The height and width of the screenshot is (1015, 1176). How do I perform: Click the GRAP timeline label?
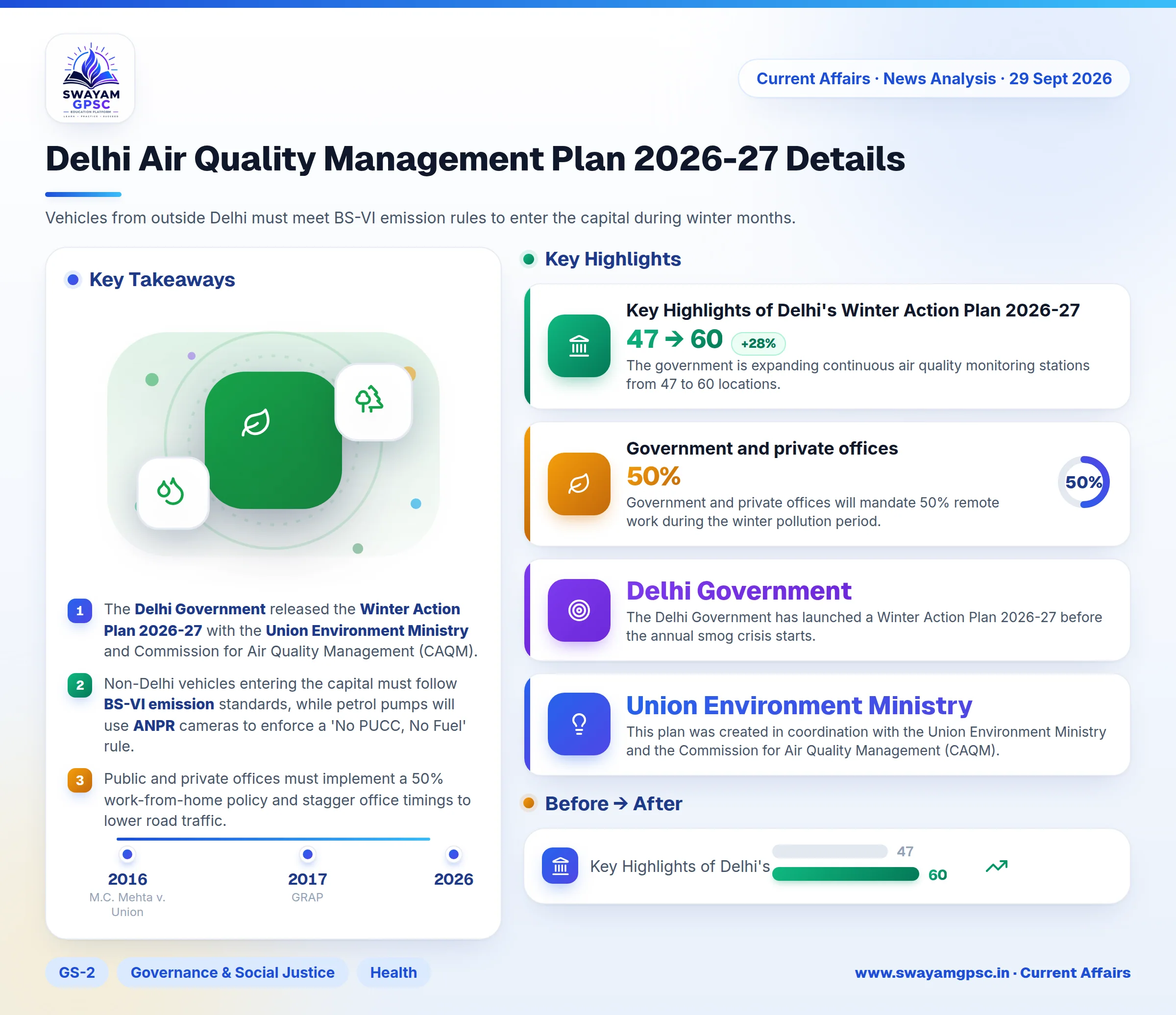(307, 897)
